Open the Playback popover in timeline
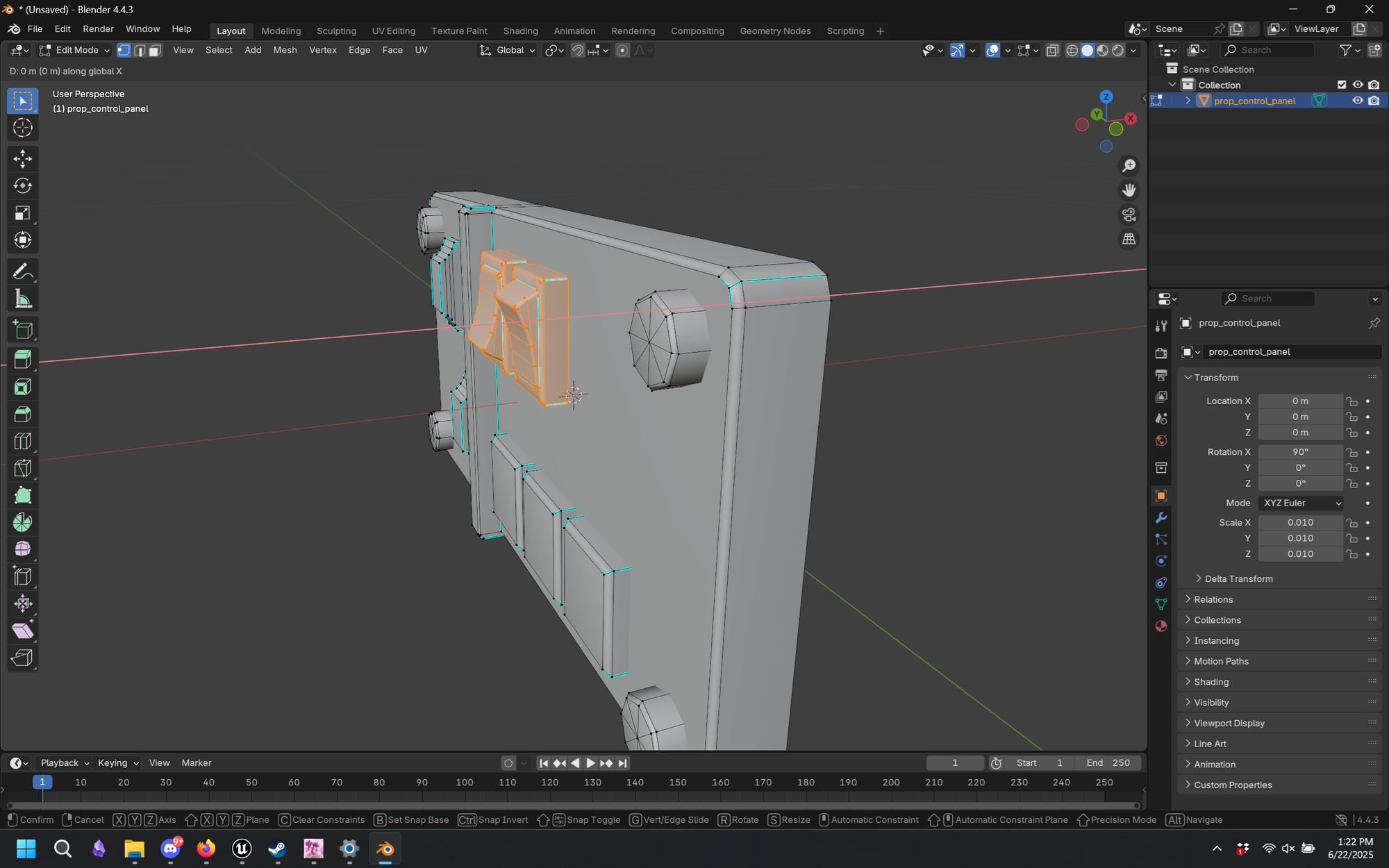The width and height of the screenshot is (1389, 868). 65,762
